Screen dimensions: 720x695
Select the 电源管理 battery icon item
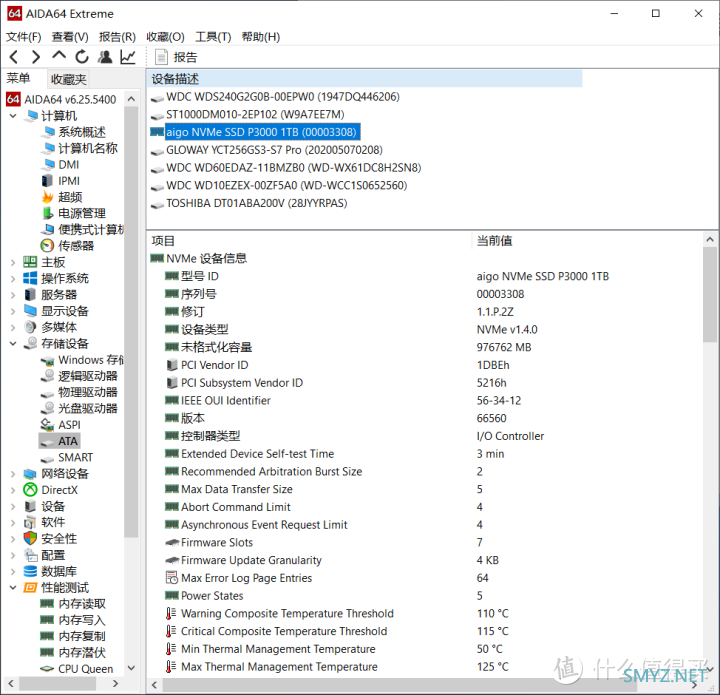coord(47,213)
